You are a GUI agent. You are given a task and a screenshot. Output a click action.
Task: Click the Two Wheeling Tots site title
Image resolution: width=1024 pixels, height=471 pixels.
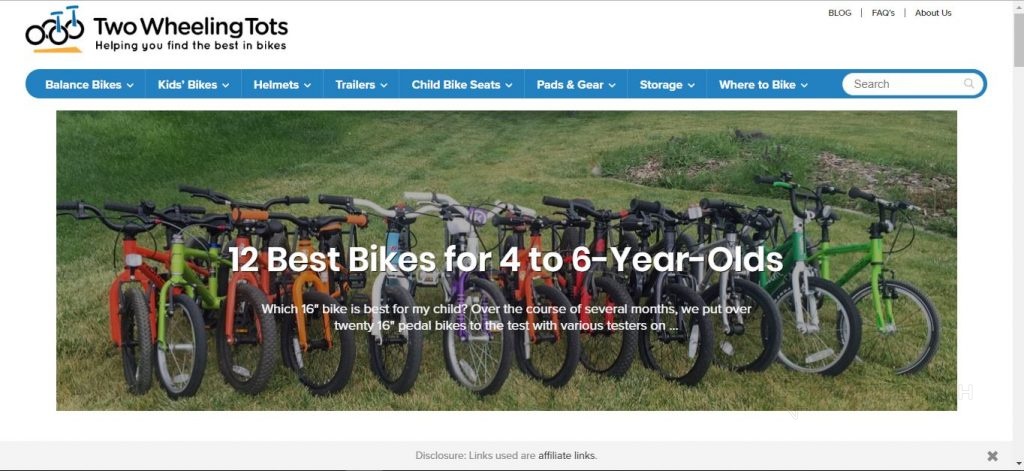point(191,26)
